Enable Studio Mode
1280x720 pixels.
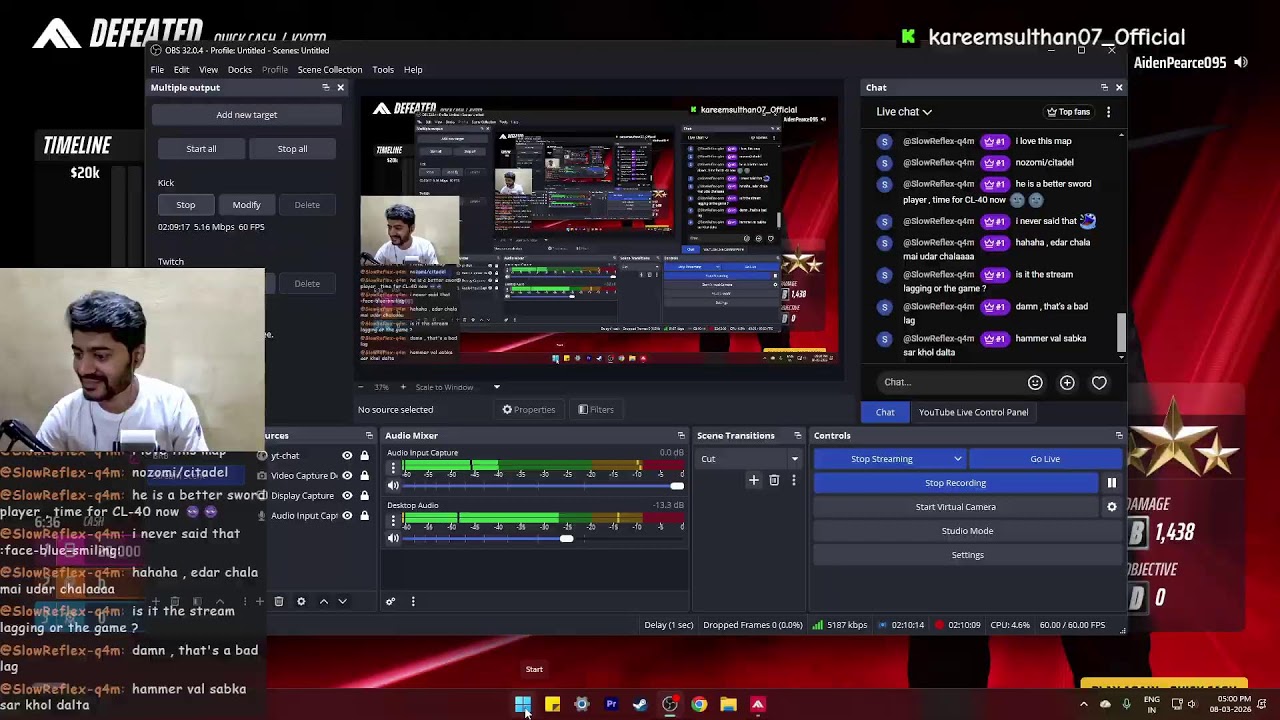coord(968,531)
